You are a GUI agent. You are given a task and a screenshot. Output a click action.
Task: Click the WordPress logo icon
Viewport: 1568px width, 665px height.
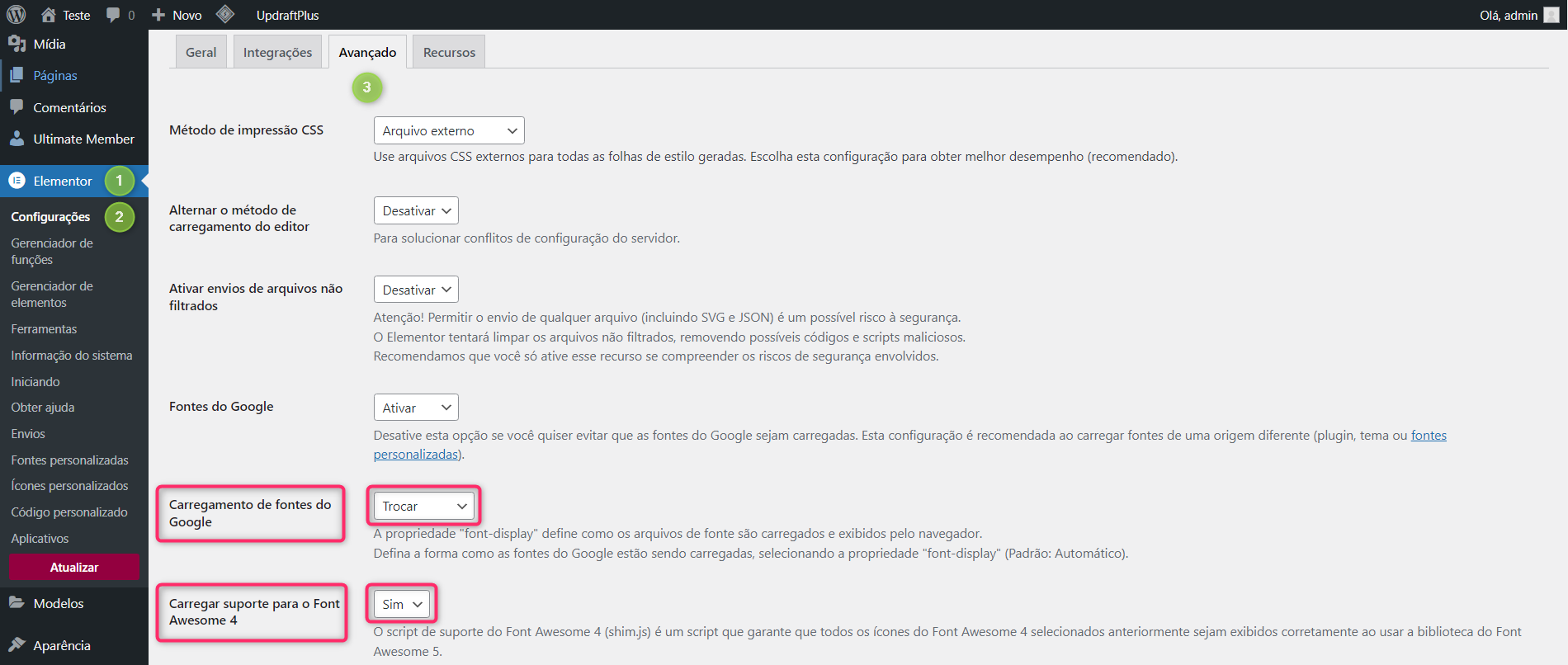click(17, 15)
